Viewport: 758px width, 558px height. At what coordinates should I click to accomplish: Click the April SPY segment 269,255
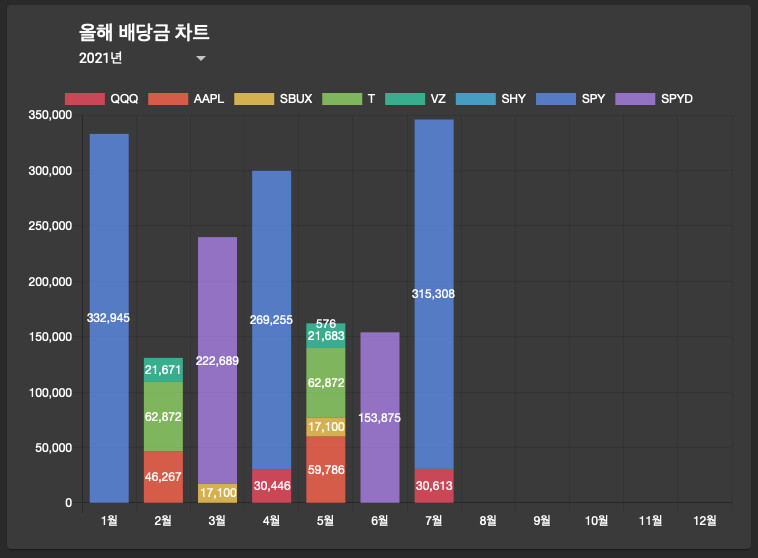click(272, 320)
